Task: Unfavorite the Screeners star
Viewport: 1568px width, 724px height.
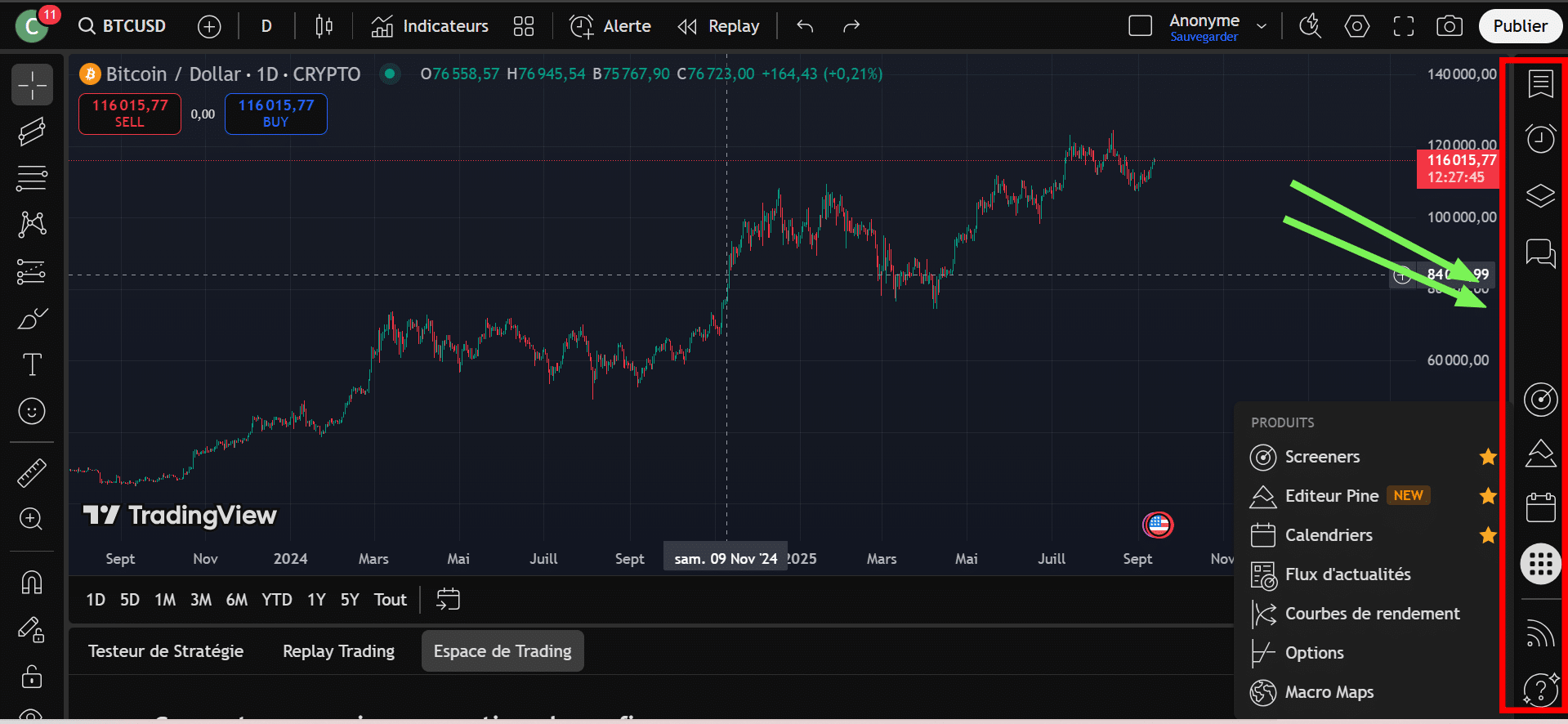Action: point(1487,457)
